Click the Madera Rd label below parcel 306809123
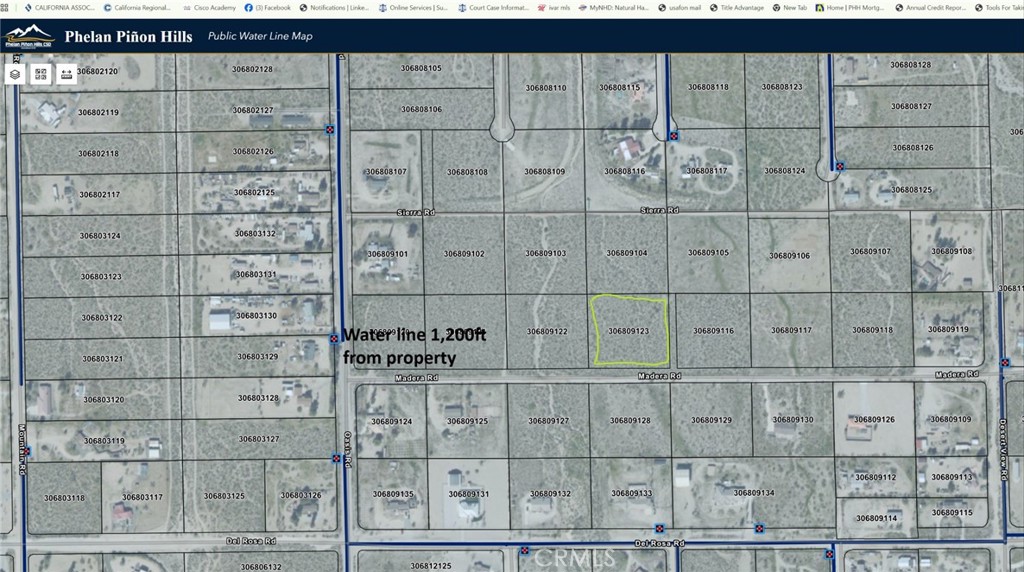The image size is (1024, 572). point(659,376)
